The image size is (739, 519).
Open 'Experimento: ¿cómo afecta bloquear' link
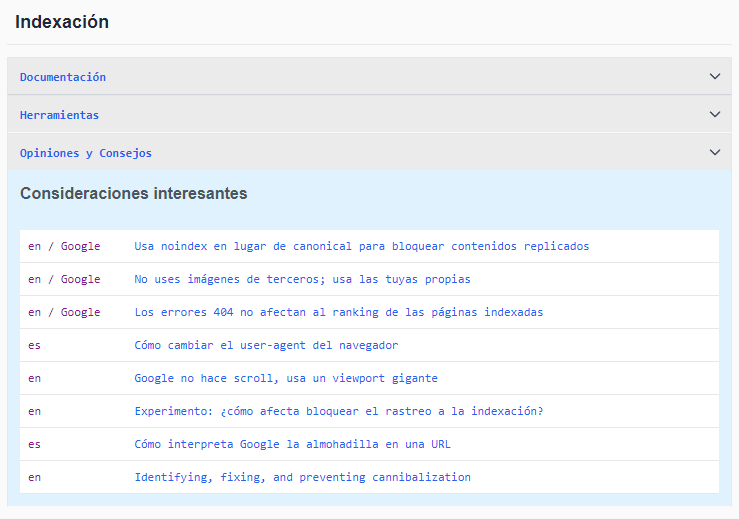[338, 411]
